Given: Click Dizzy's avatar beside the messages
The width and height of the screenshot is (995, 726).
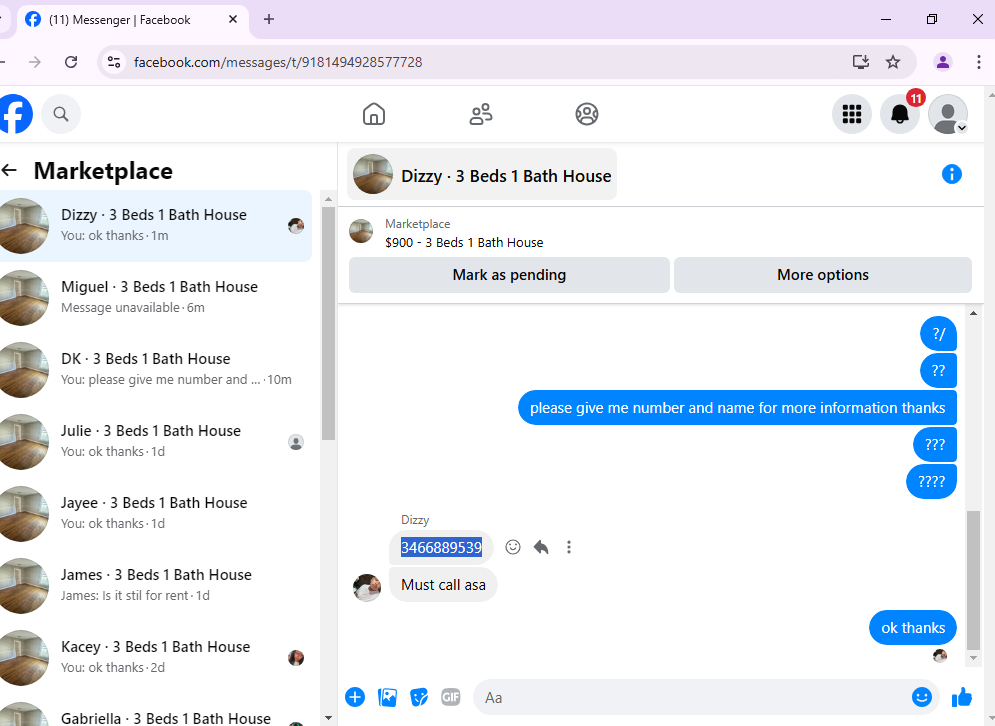Looking at the screenshot, I should tap(367, 587).
